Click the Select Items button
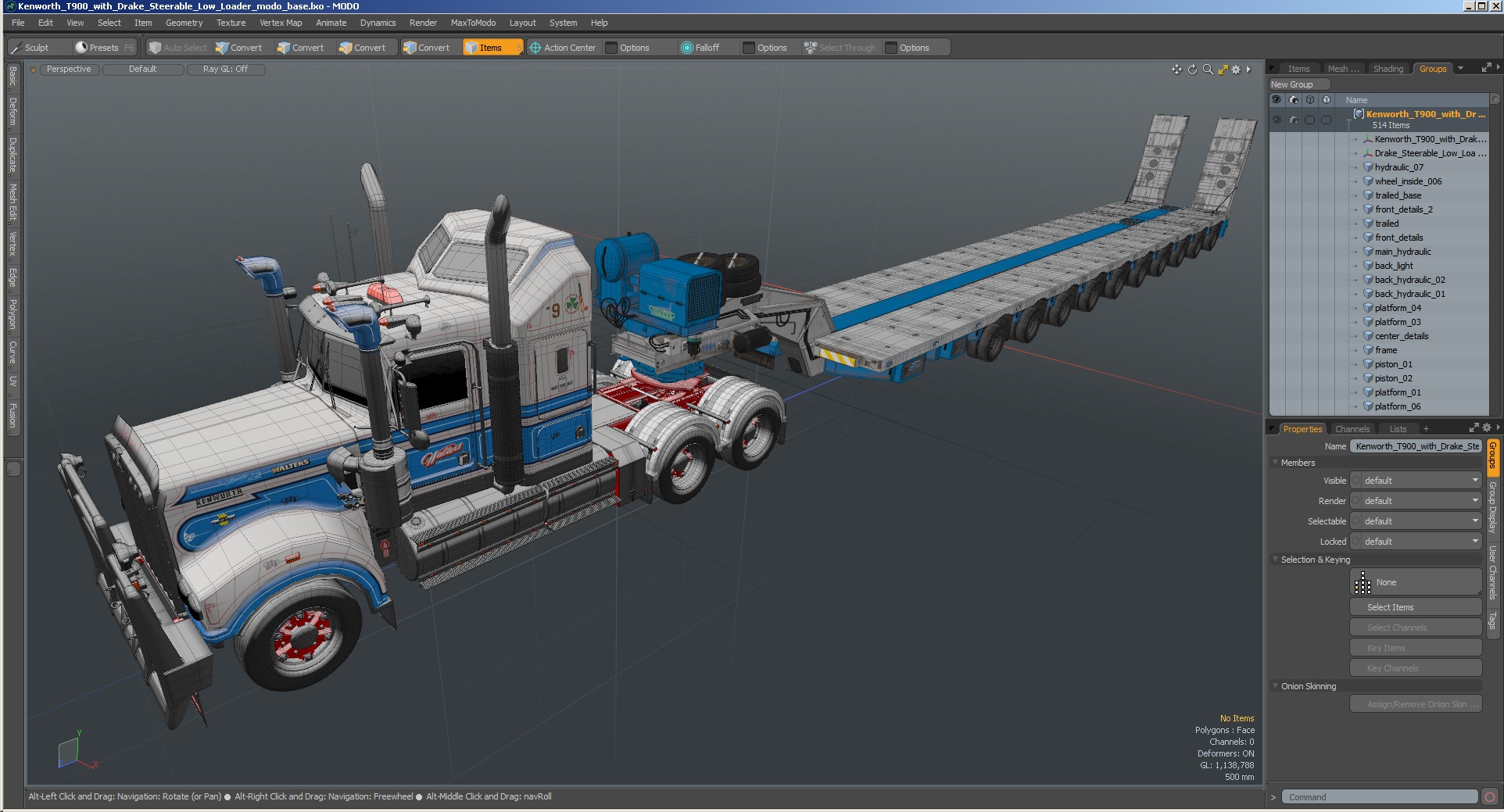 click(x=1416, y=607)
